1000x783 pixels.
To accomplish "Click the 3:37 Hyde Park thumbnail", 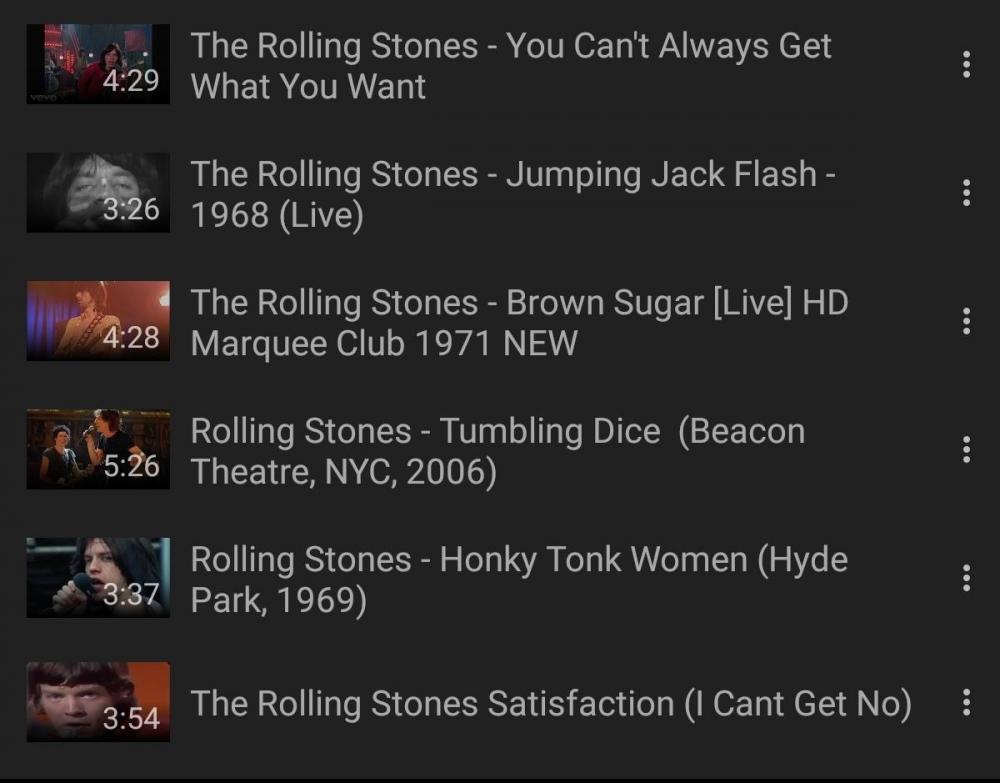I will 98,578.
